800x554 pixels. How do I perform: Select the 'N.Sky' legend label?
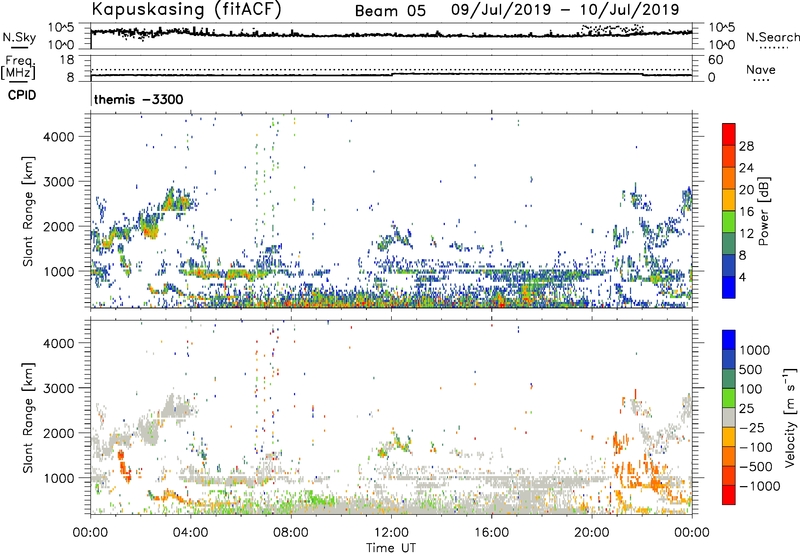click(19, 37)
